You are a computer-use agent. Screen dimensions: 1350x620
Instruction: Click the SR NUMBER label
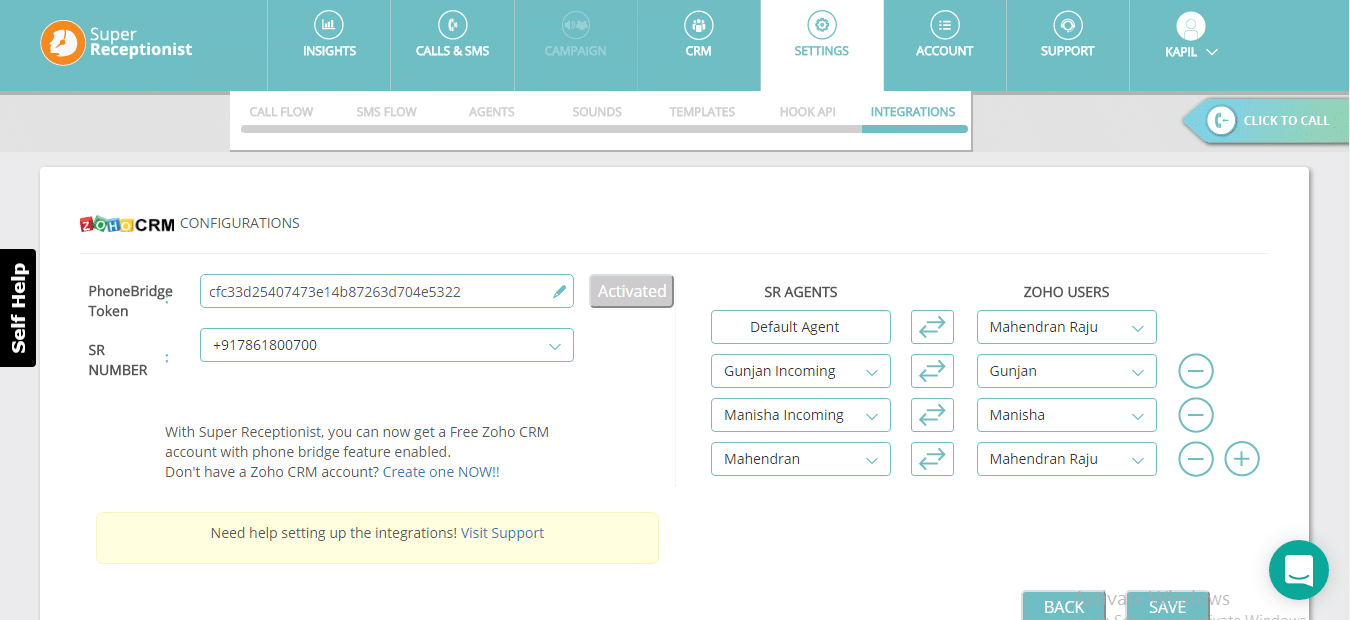point(118,360)
